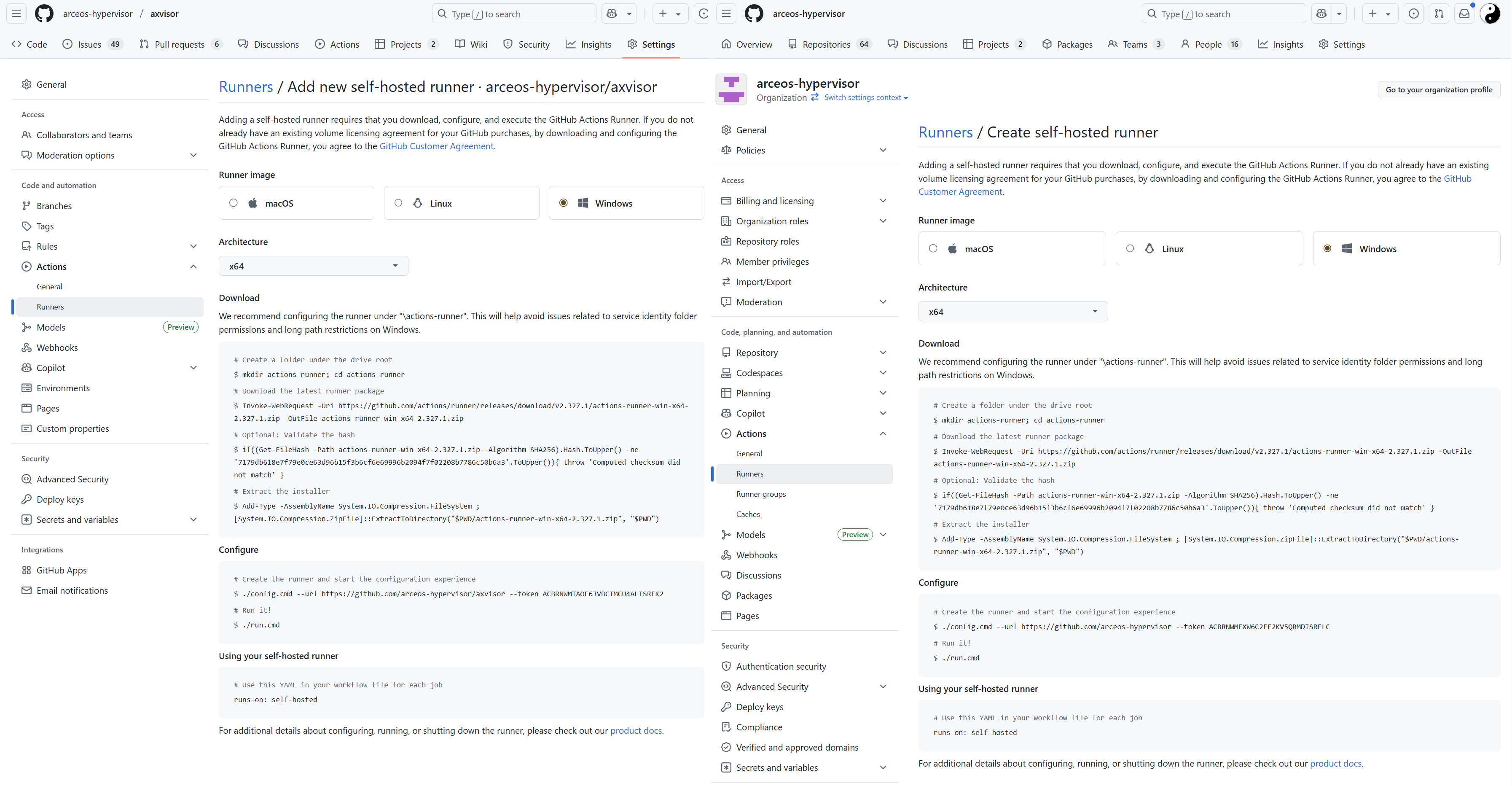
Task: Switch to the Pull requests tab
Action: 180,45
